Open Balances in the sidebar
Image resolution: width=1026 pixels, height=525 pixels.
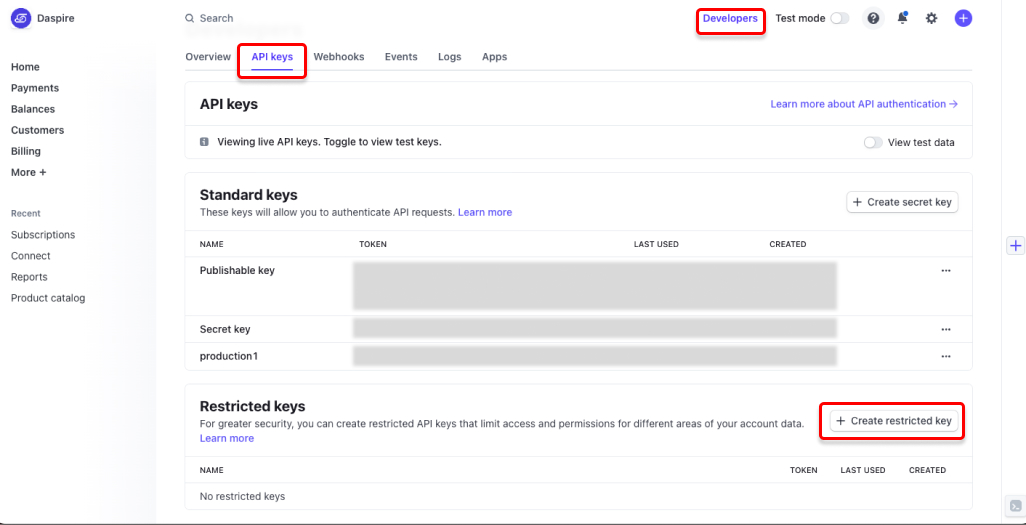pyautogui.click(x=33, y=109)
